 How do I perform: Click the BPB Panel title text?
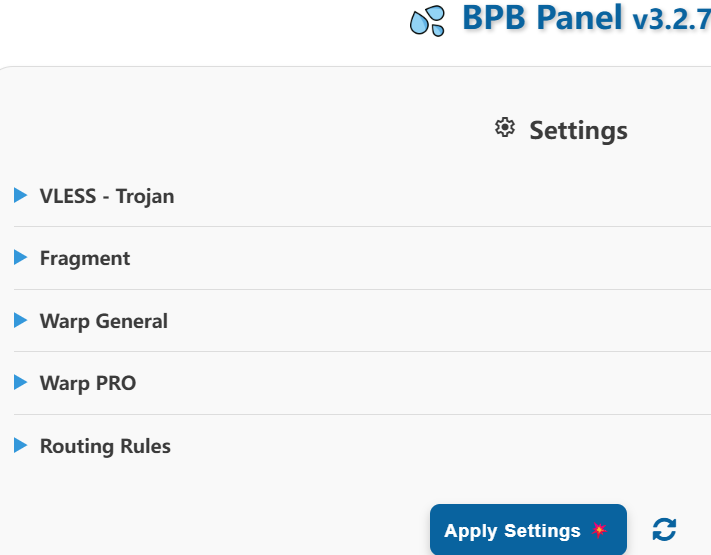(542, 18)
